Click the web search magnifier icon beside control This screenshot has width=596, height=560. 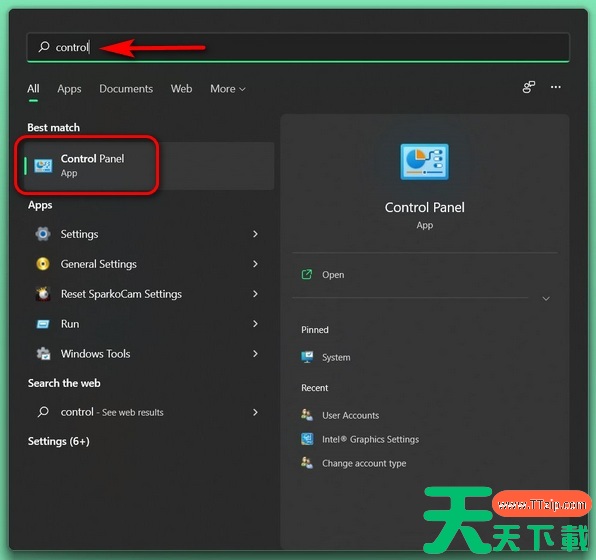pos(43,412)
